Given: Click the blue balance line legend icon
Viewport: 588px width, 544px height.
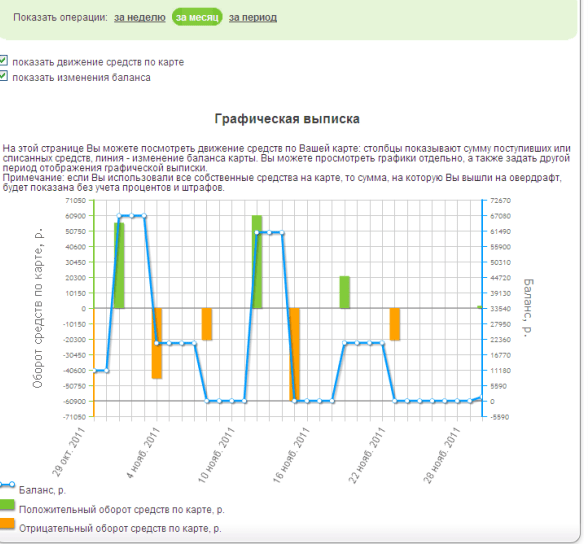Looking at the screenshot, I should pyautogui.click(x=7, y=484).
